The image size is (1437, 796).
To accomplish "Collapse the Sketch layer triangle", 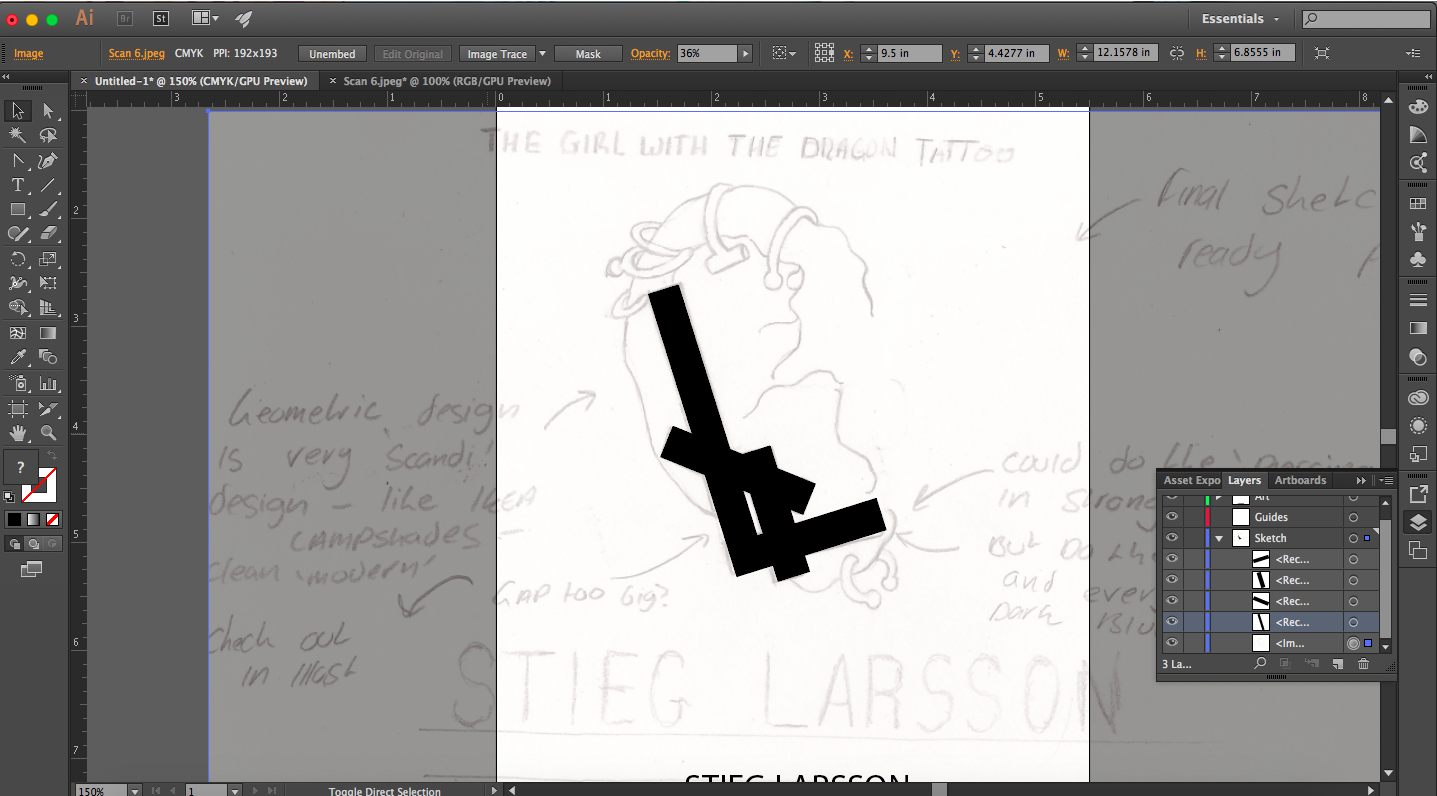I will (x=1219, y=538).
